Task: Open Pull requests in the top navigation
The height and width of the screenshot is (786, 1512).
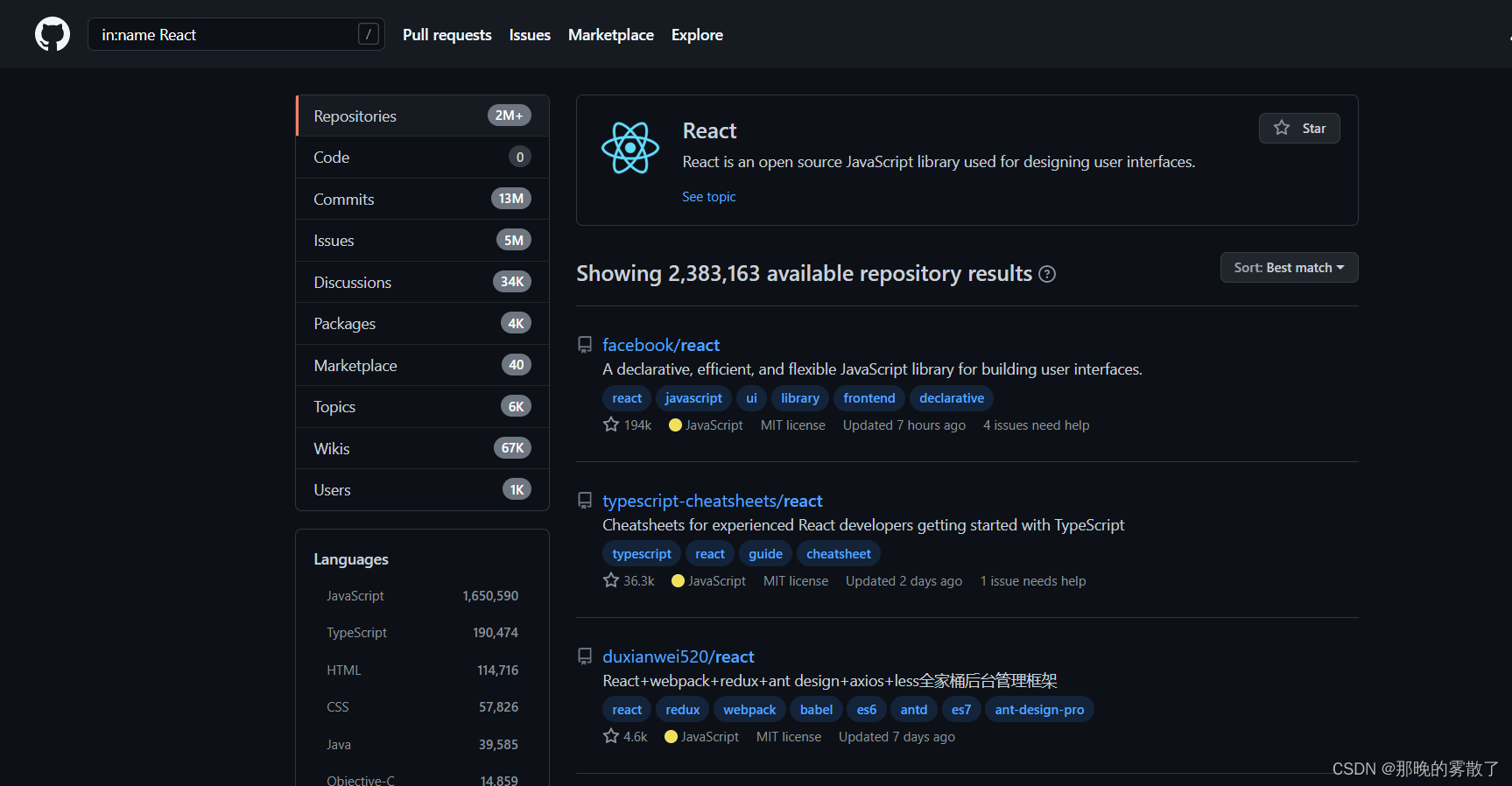Action: pyautogui.click(x=447, y=35)
